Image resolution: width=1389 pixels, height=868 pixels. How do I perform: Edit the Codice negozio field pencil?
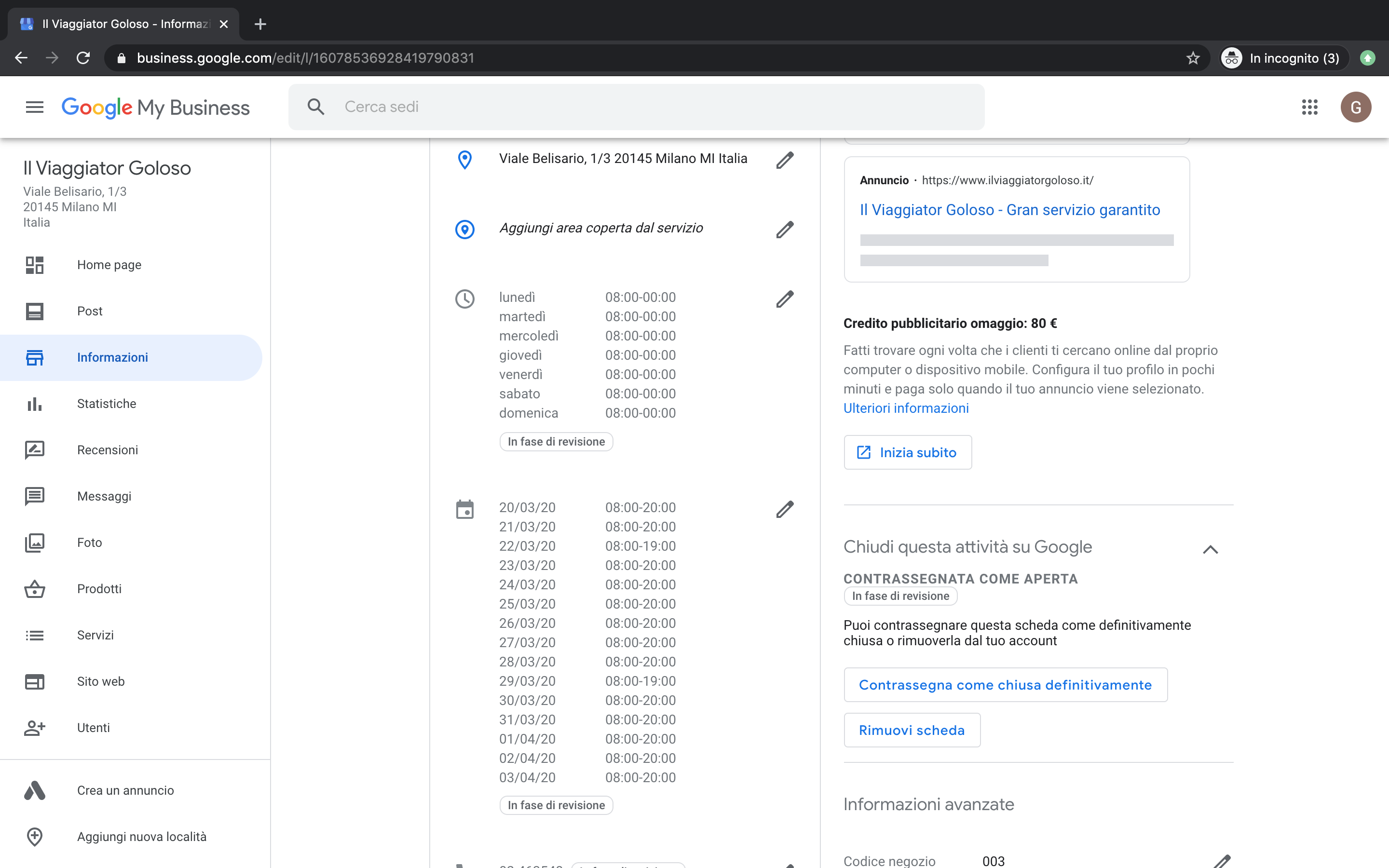[x=1222, y=861]
